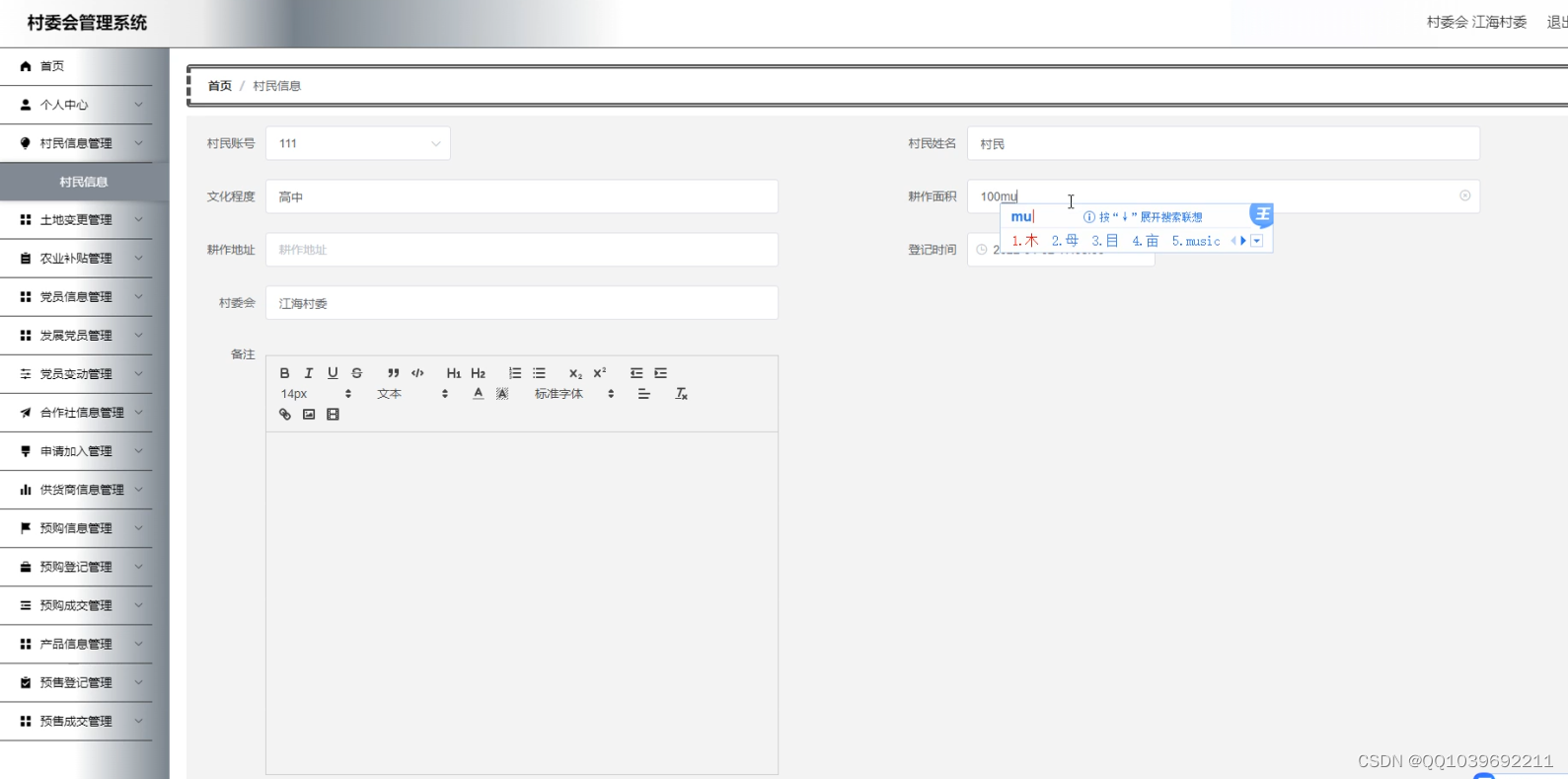Click the 首页 breadcrumb link
The image size is (1568, 779).
point(219,86)
